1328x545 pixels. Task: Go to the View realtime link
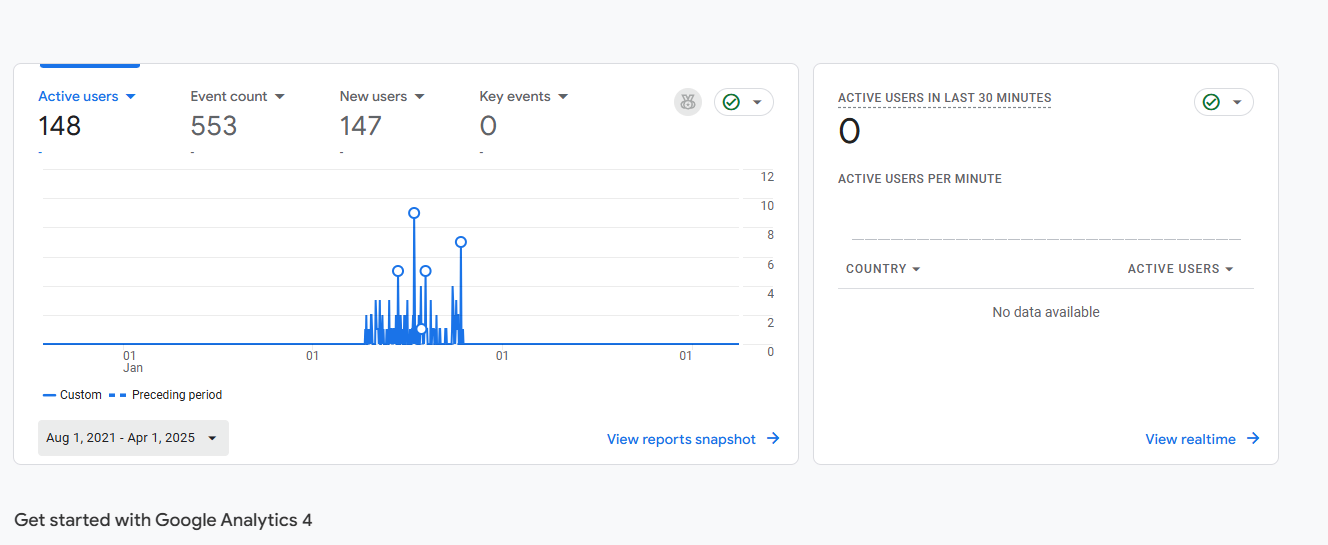(1190, 439)
